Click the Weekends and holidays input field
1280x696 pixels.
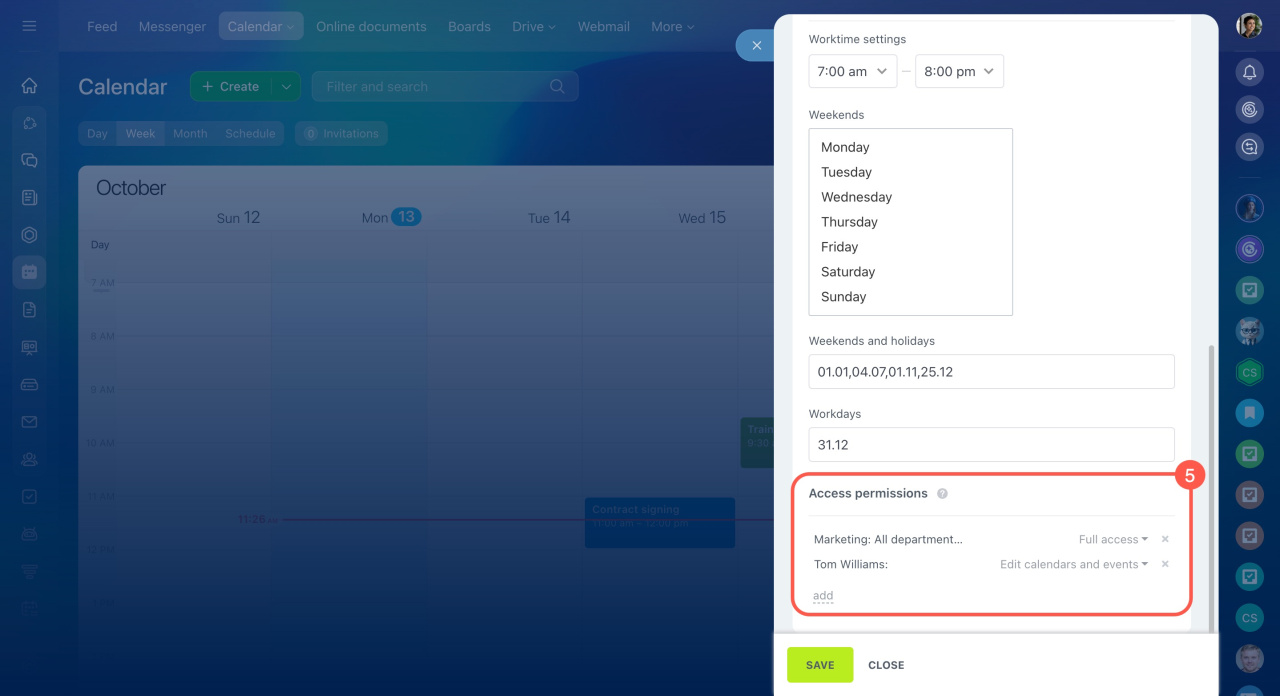pyautogui.click(x=991, y=372)
